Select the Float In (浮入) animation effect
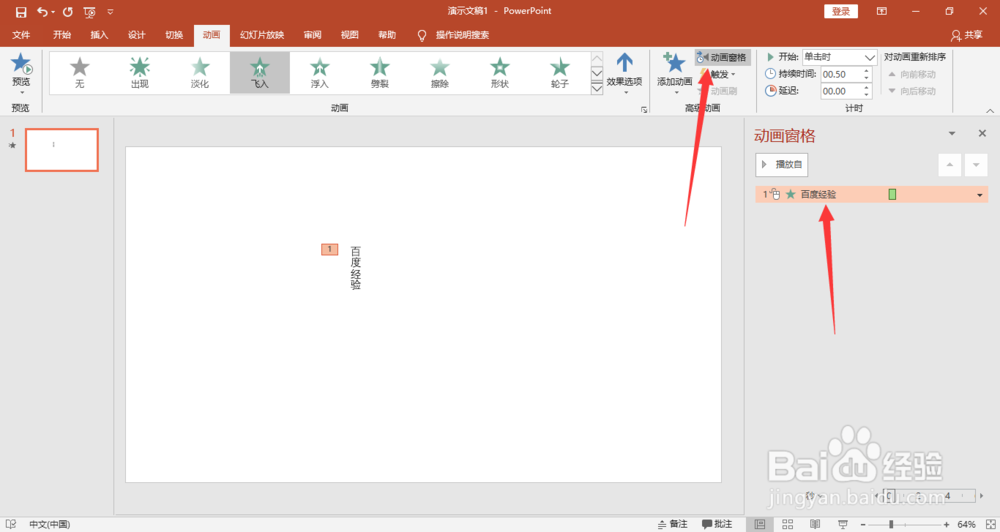The image size is (1000, 532). click(320, 73)
